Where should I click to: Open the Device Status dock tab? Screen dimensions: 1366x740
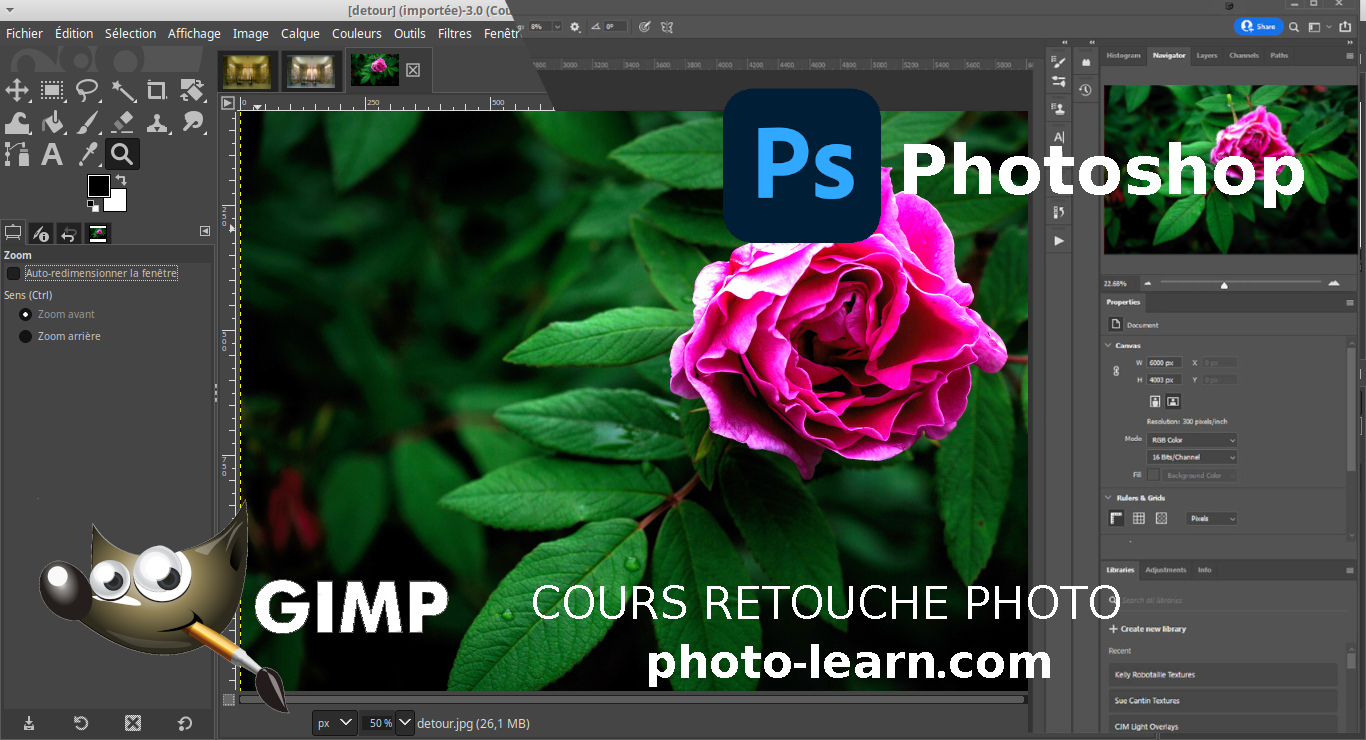(x=41, y=233)
